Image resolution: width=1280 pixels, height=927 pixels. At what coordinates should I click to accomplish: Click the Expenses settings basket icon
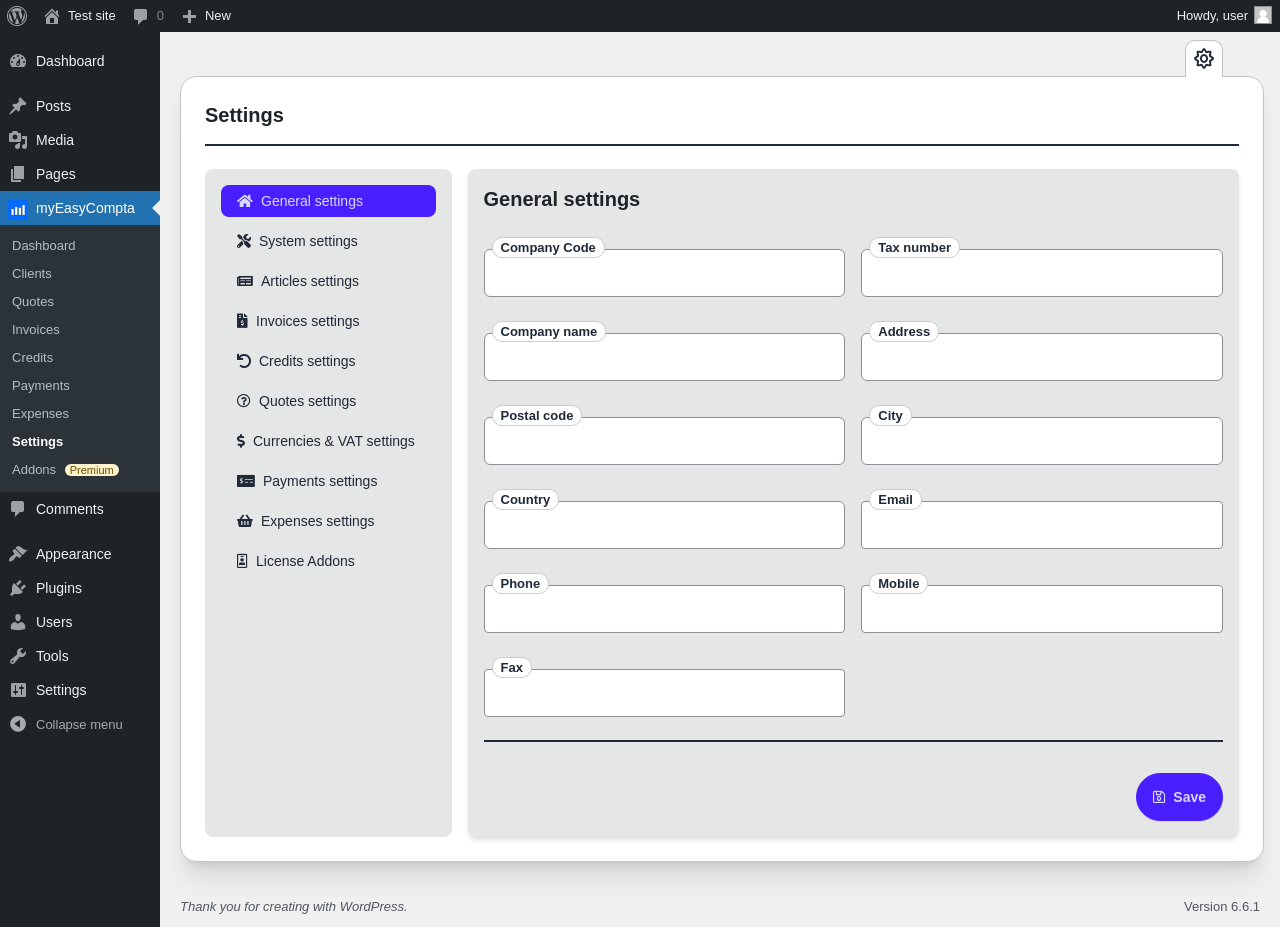pyautogui.click(x=245, y=521)
